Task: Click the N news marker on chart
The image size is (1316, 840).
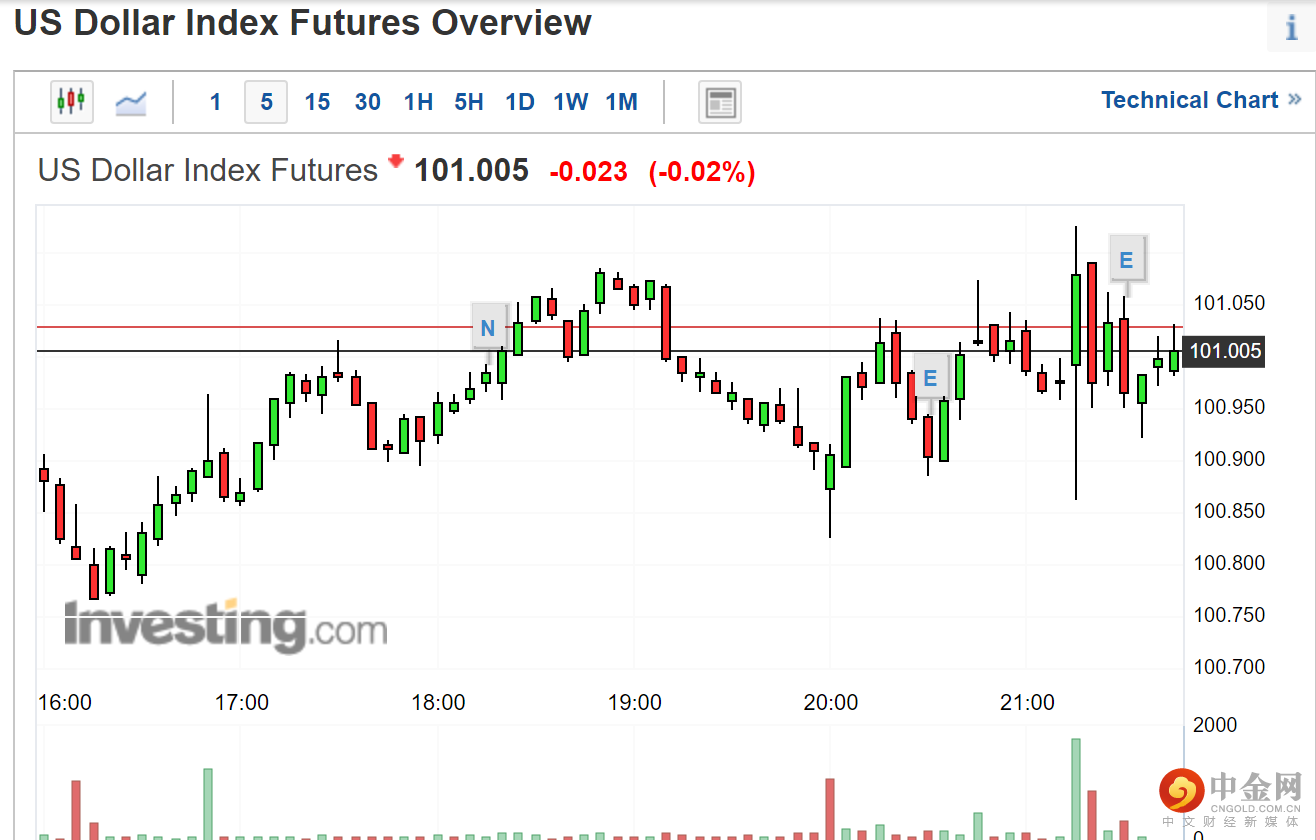Action: coord(488,327)
